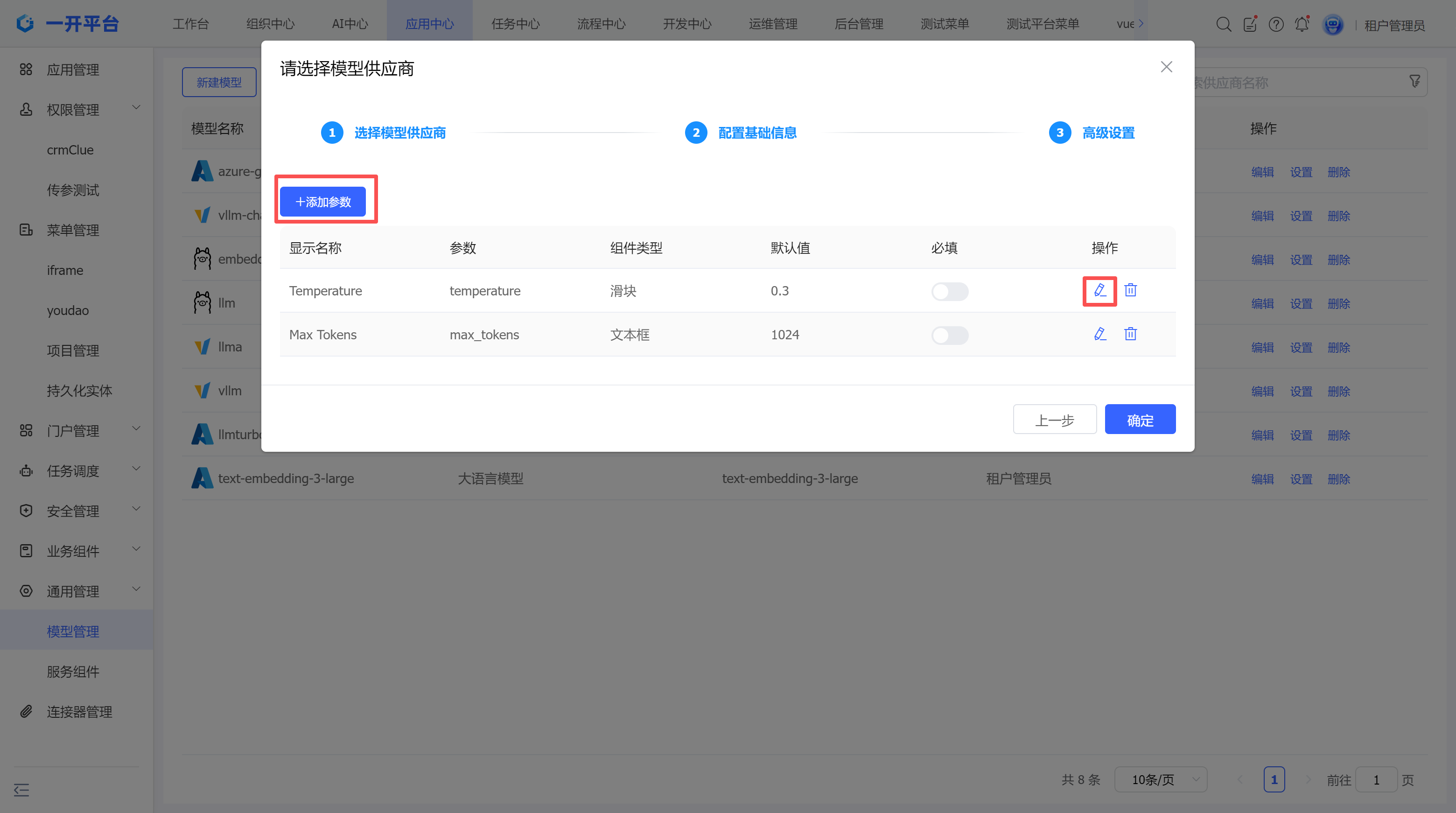The width and height of the screenshot is (1456, 813).
Task: Open the 流程中心 top menu
Action: (x=601, y=24)
